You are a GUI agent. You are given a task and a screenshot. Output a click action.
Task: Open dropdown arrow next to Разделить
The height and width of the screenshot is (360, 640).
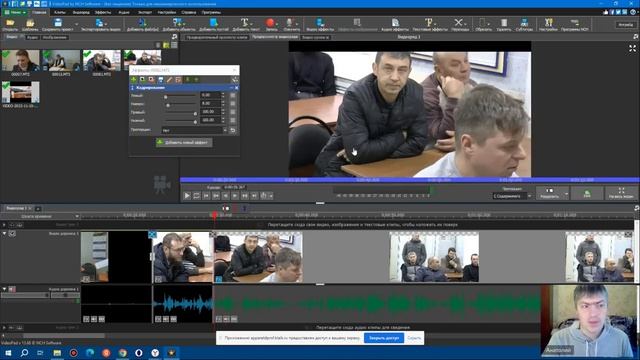point(567,193)
